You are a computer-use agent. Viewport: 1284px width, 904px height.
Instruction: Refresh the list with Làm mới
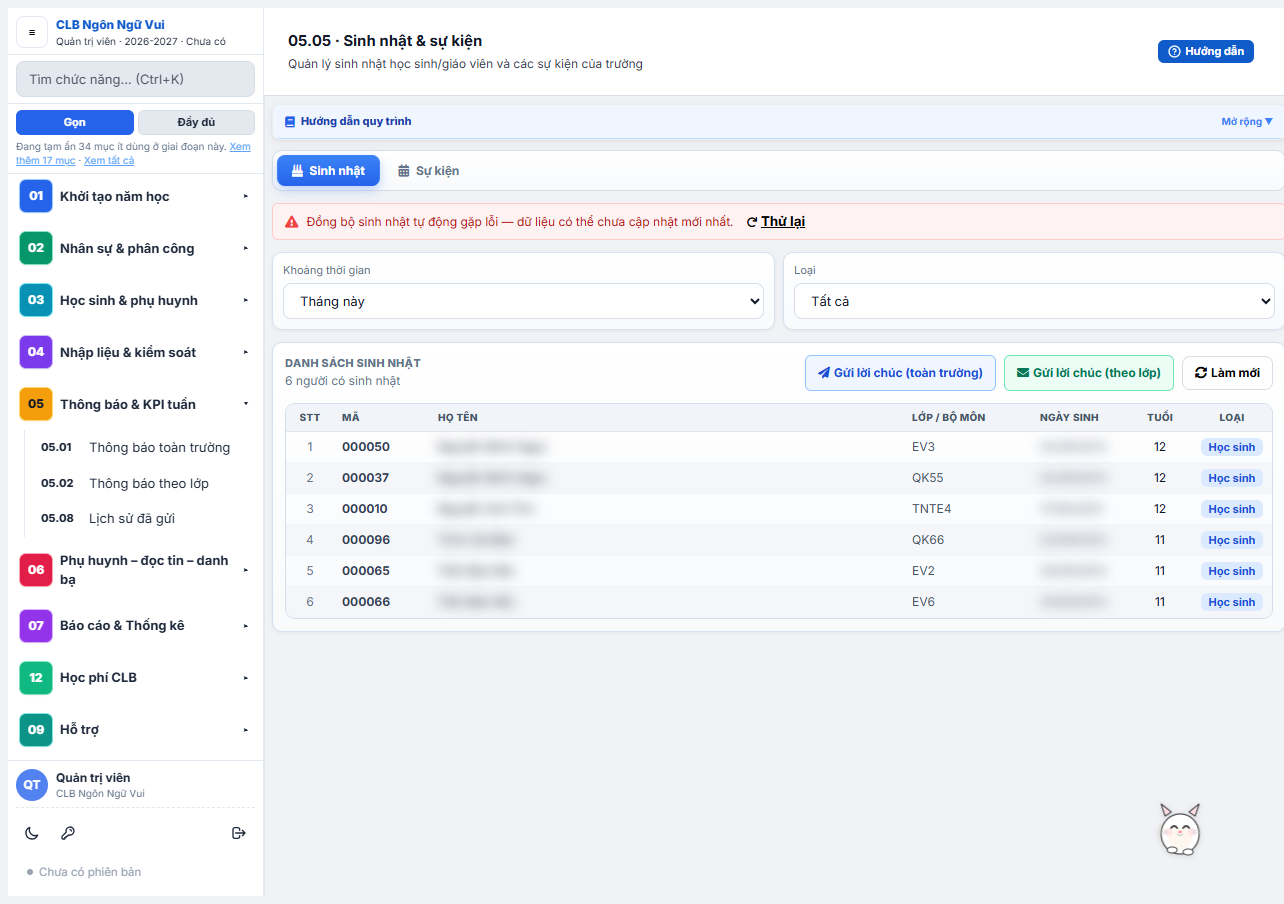tap(1227, 373)
